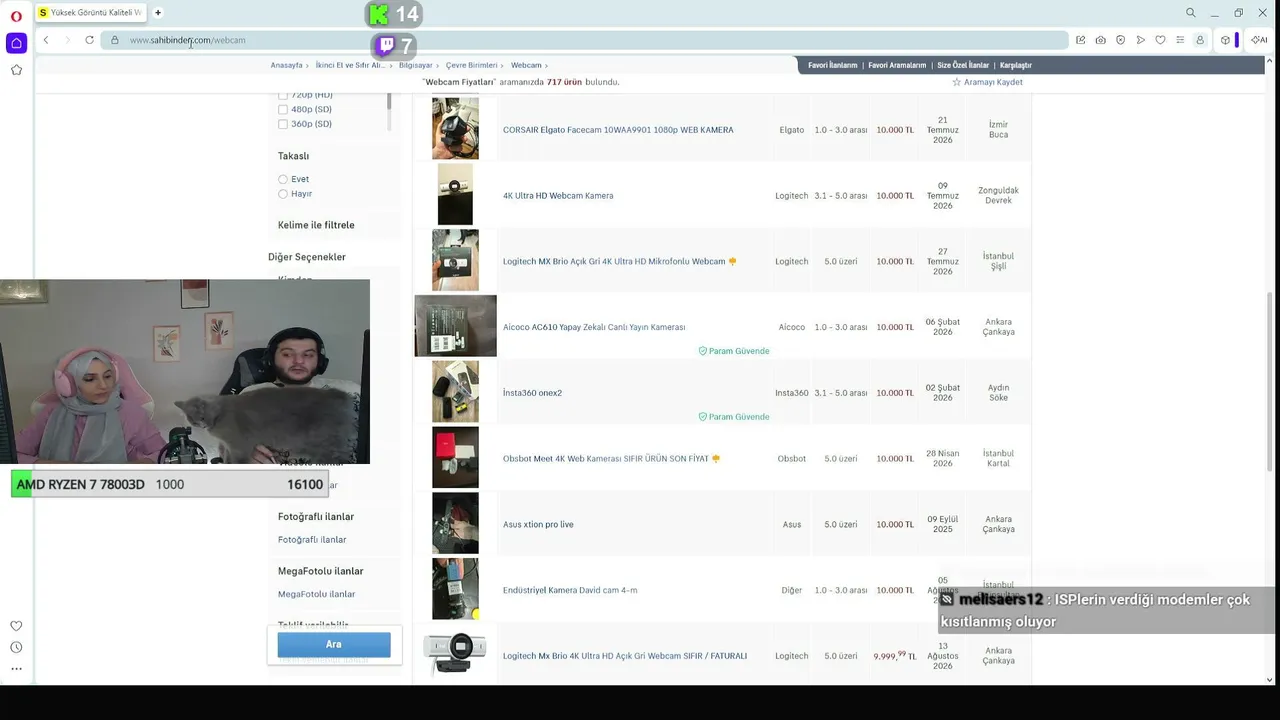The image size is (1280, 720).
Task: Open Endüstriyel Kamera David cam listing
Action: click(x=570, y=590)
